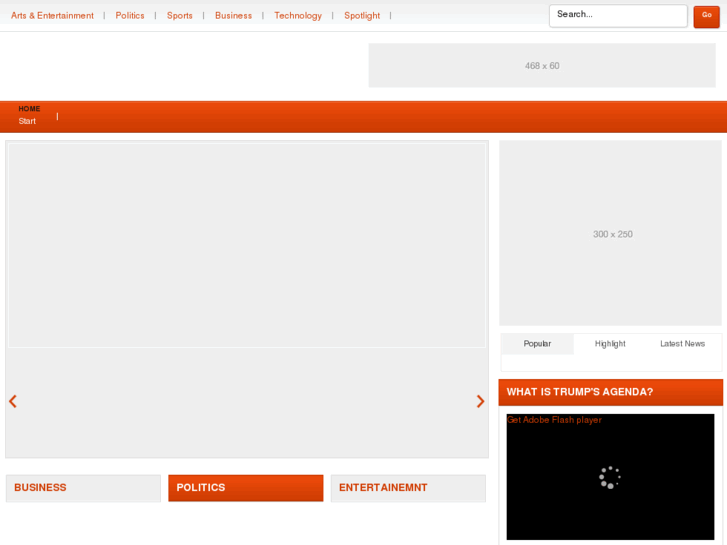Screen dimensions: 727x545
Task: Switch to the Latest News tab
Action: 682,344
